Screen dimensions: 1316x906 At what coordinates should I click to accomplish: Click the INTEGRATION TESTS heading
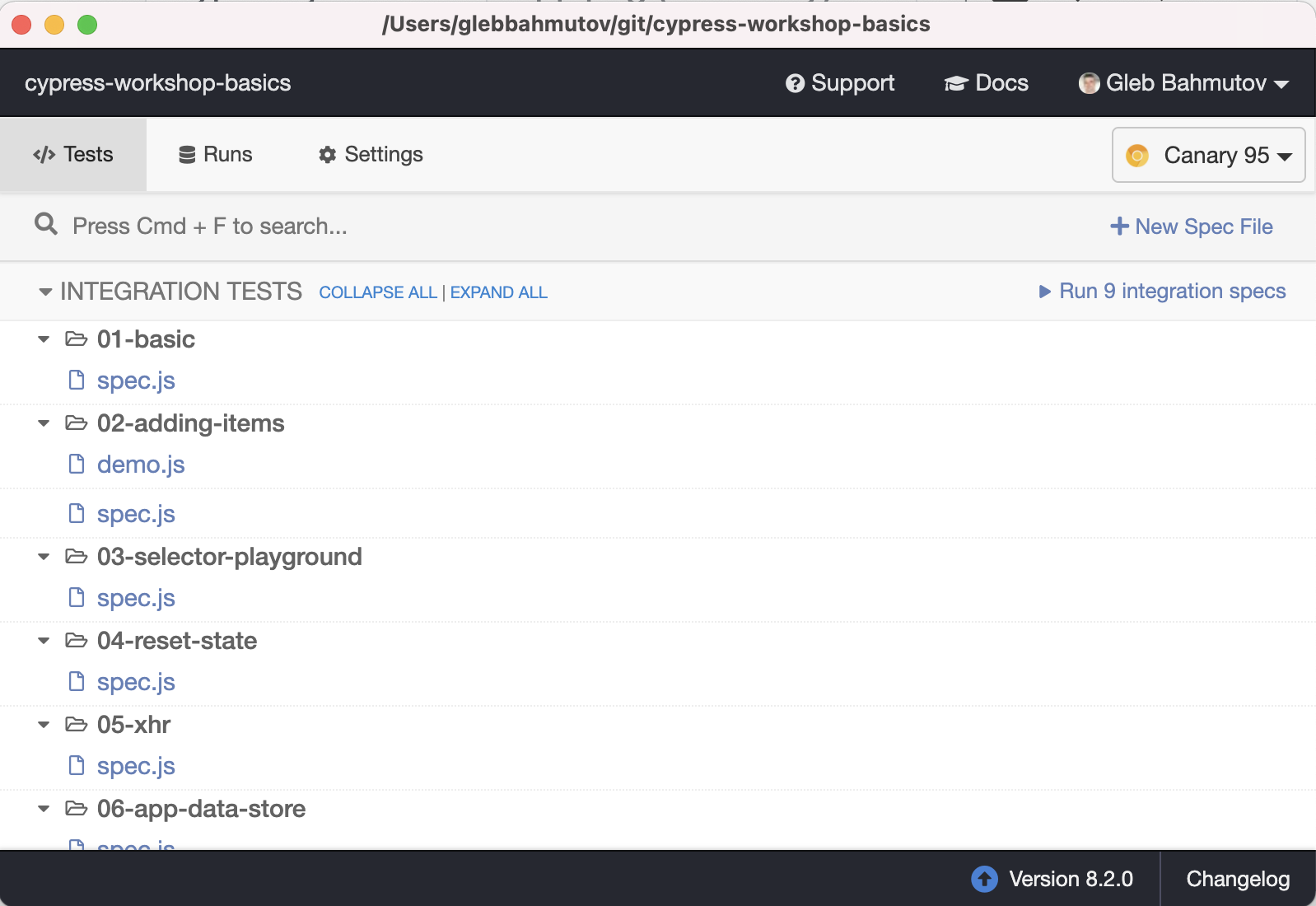click(x=181, y=292)
